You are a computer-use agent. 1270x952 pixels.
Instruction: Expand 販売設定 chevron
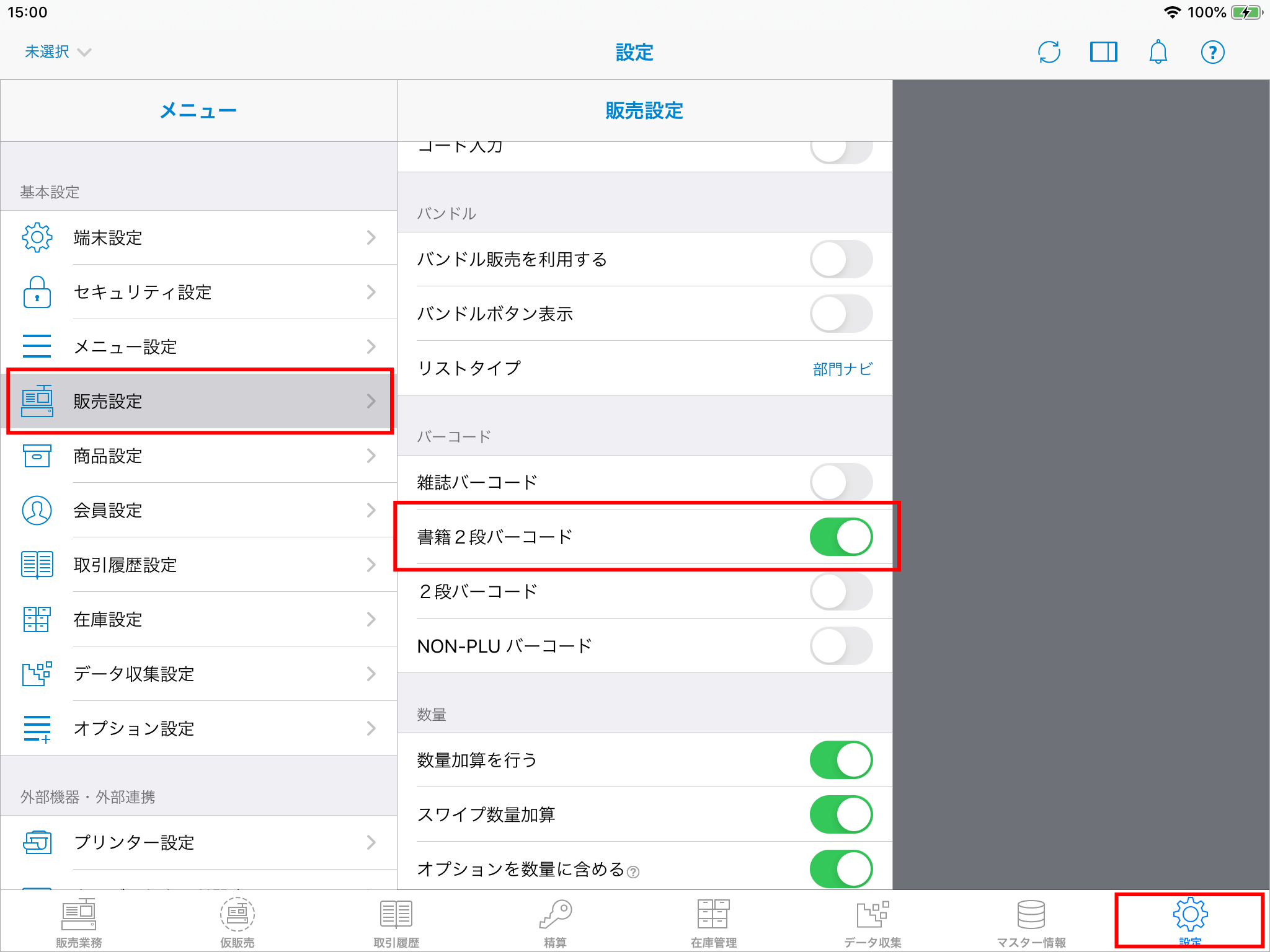pyautogui.click(x=371, y=401)
